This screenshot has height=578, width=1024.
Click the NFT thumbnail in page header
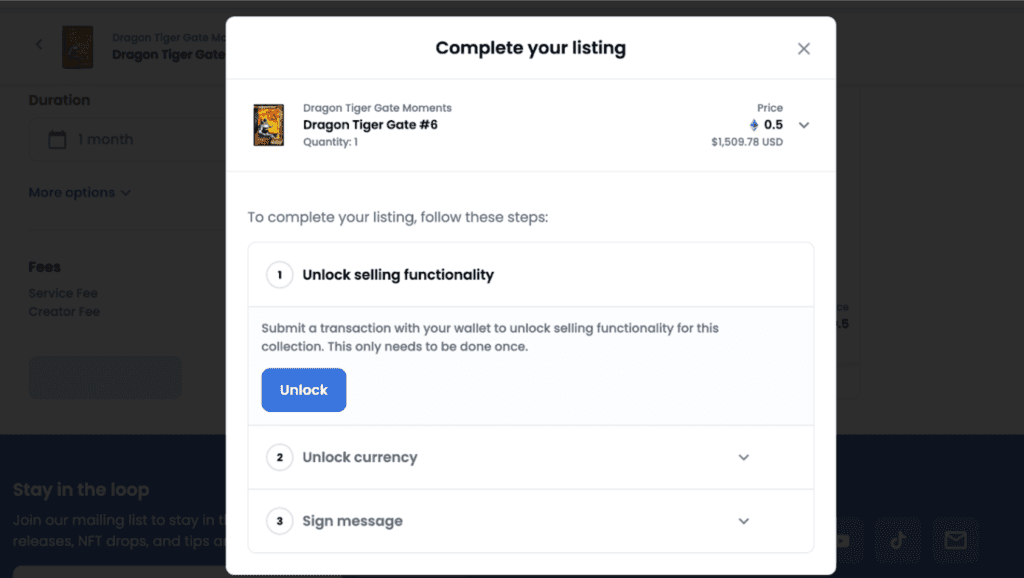(77, 46)
